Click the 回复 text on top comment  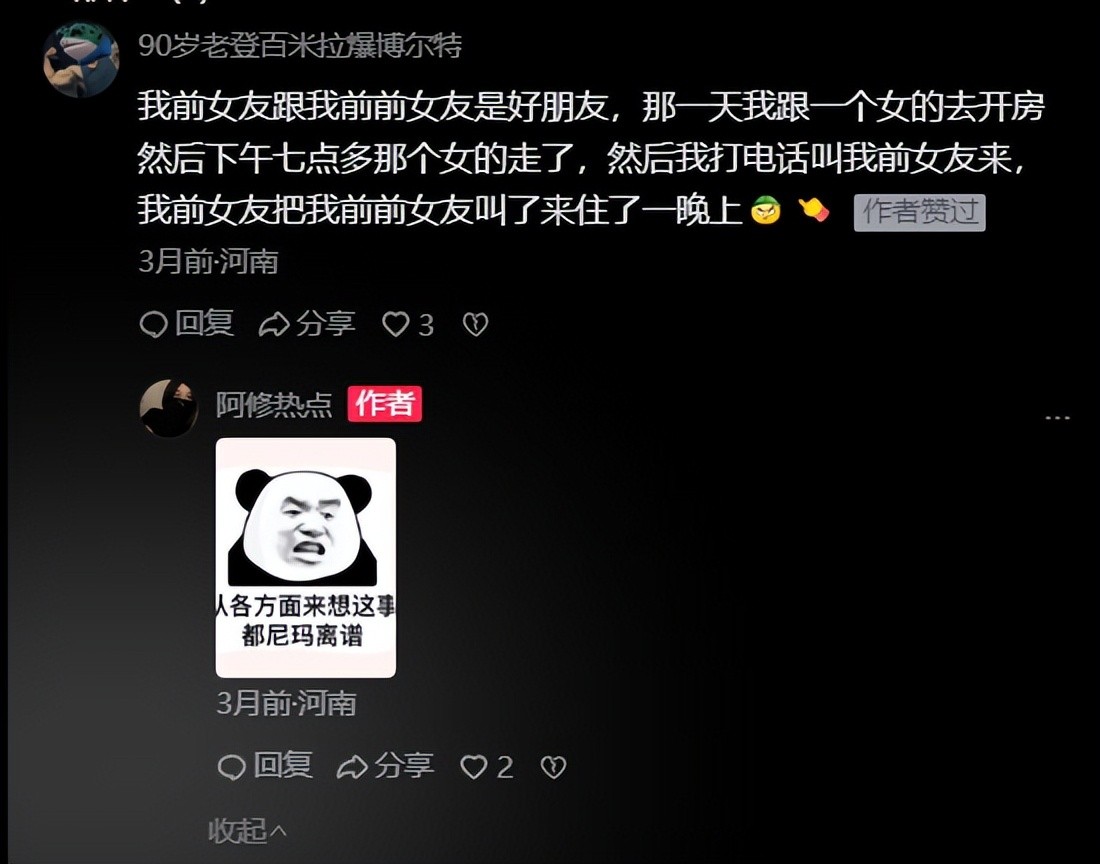tap(204, 324)
